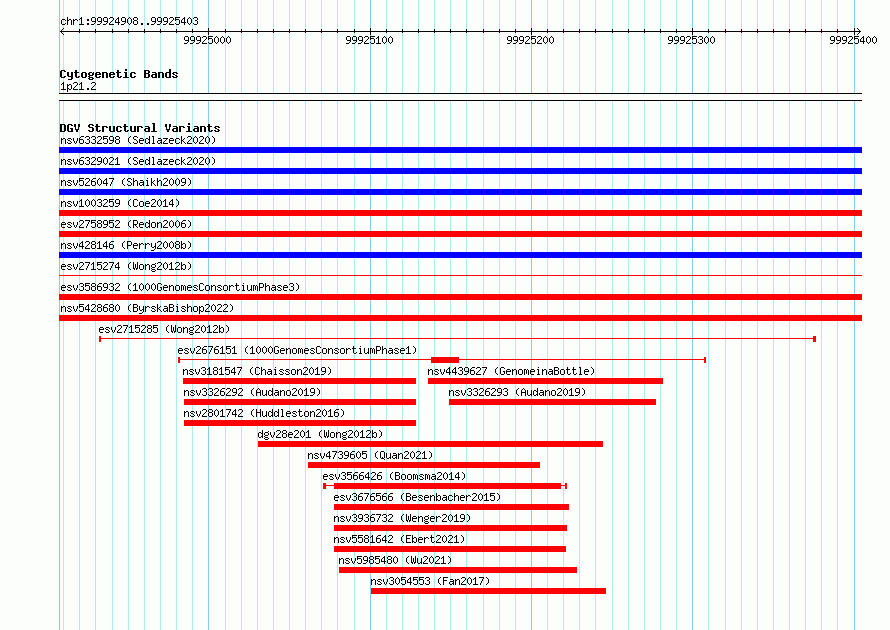The height and width of the screenshot is (630, 890).
Task: Select the nsv6329021 (Sedlazeck2020) label
Action: pyautogui.click(x=138, y=161)
